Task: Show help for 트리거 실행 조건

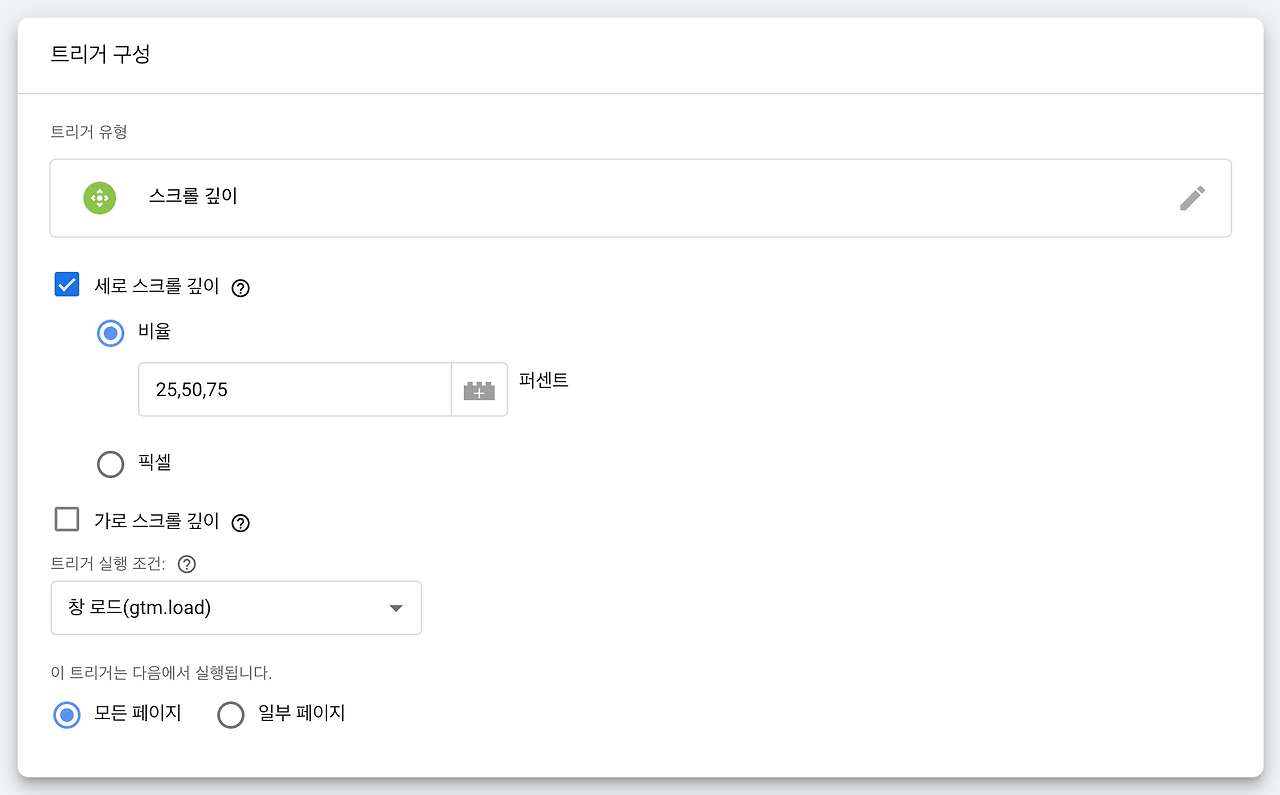Action: pyautogui.click(x=187, y=564)
